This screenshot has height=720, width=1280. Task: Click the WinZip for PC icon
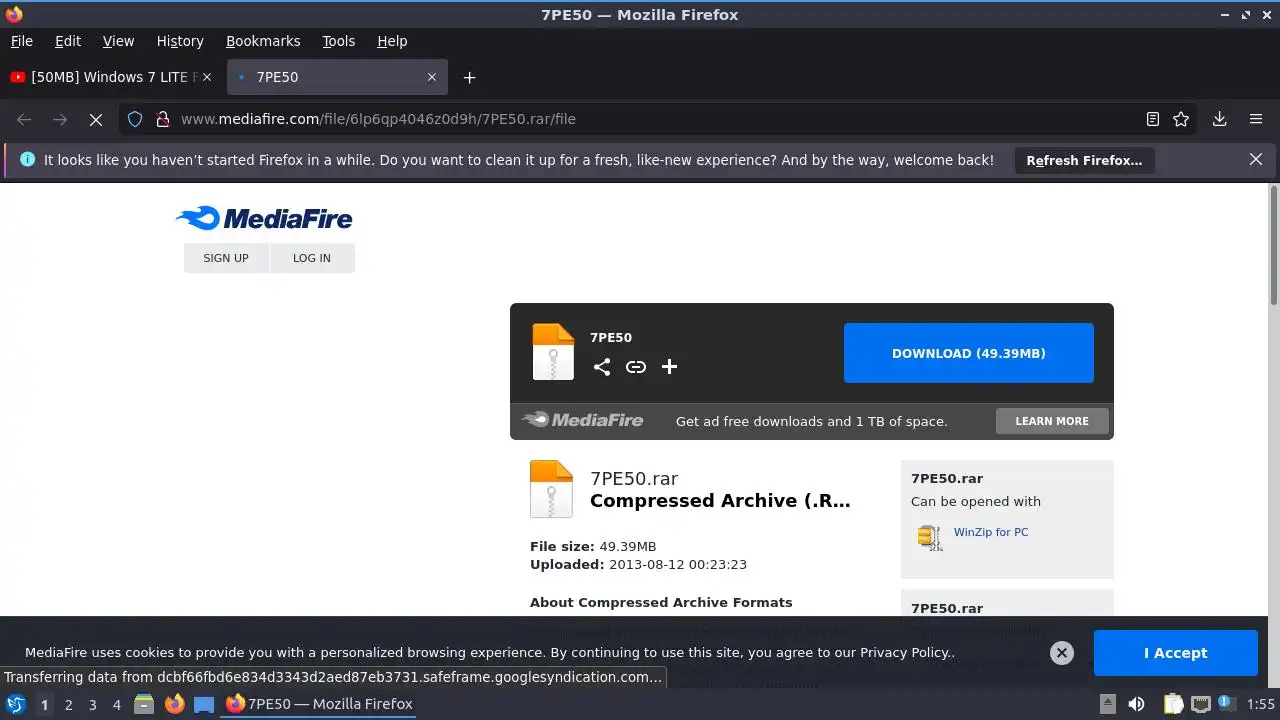930,537
